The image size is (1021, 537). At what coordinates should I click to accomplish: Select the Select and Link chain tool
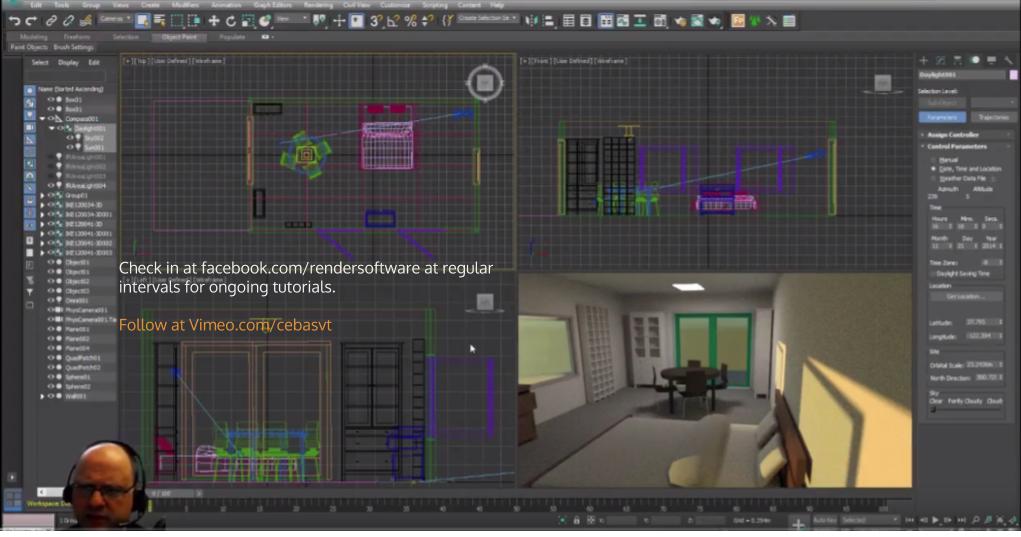click(x=50, y=20)
